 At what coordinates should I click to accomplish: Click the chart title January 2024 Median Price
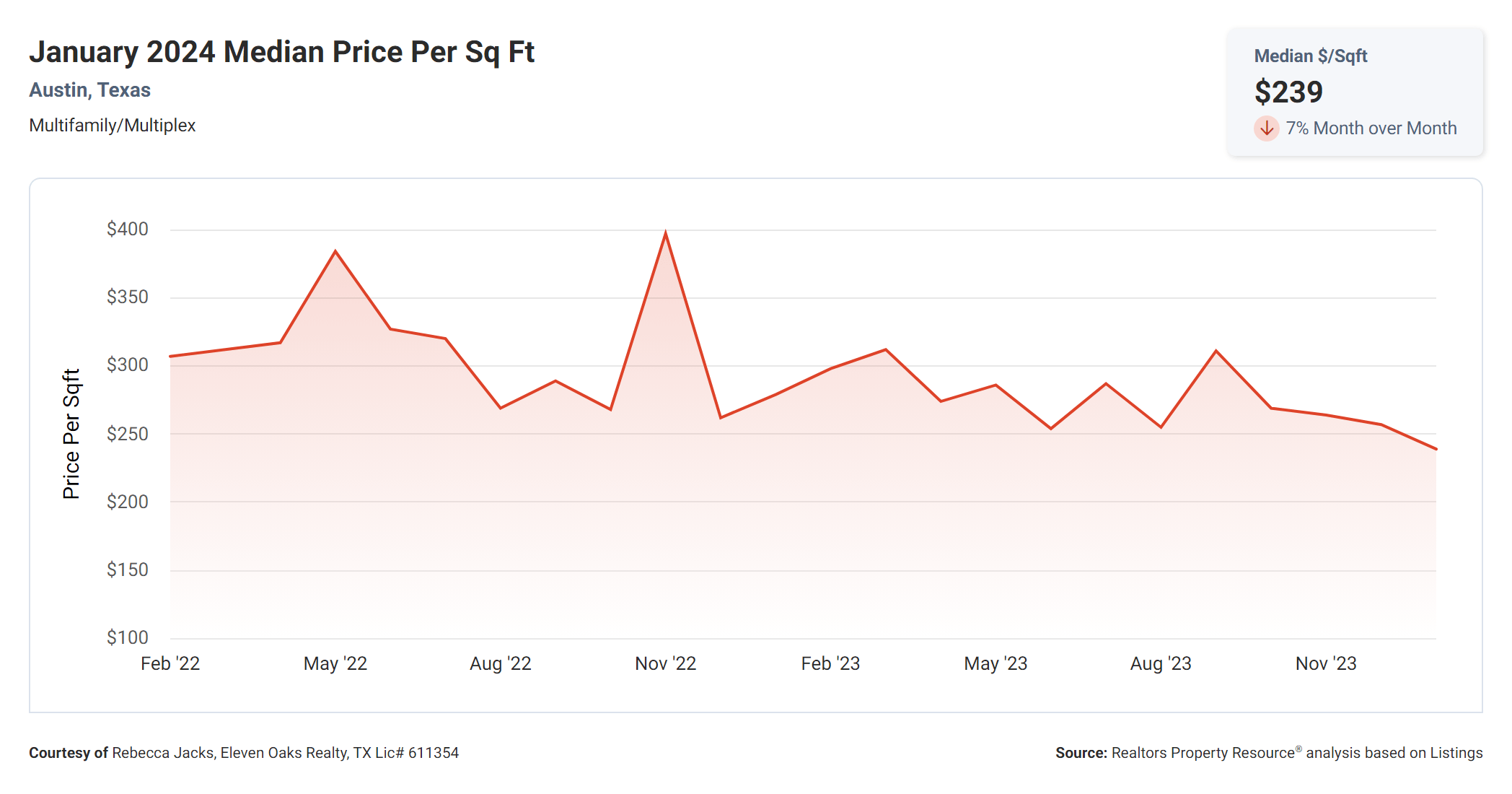pyautogui.click(x=281, y=52)
